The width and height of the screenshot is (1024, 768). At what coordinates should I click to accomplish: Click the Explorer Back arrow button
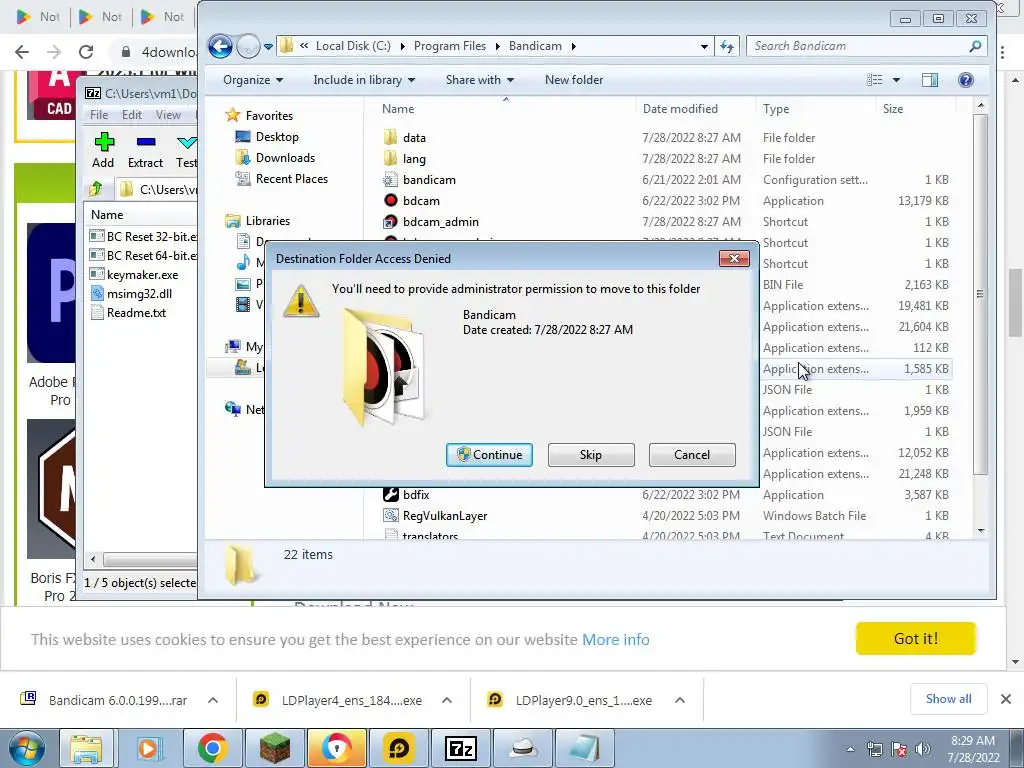(x=220, y=46)
